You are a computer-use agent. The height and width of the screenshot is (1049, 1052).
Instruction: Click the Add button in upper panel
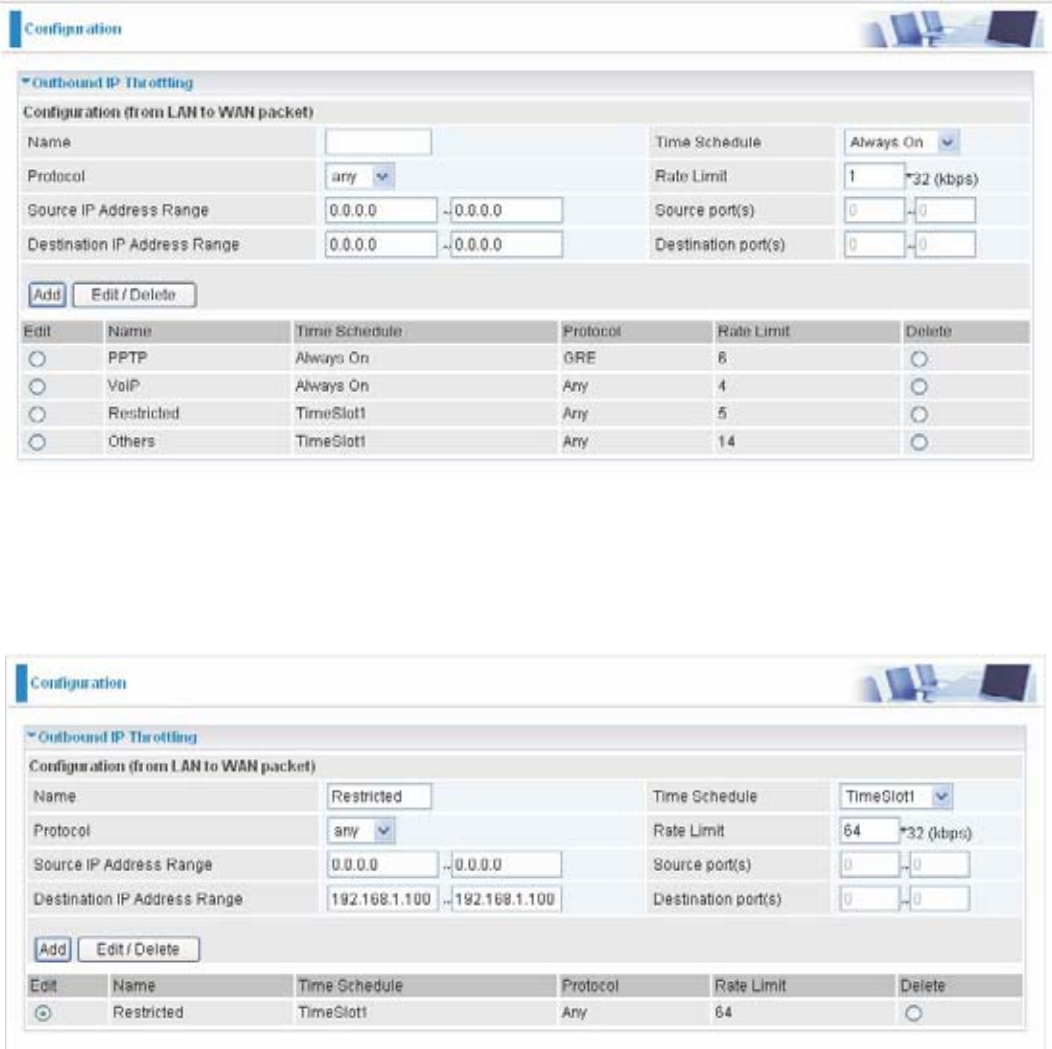[47, 294]
